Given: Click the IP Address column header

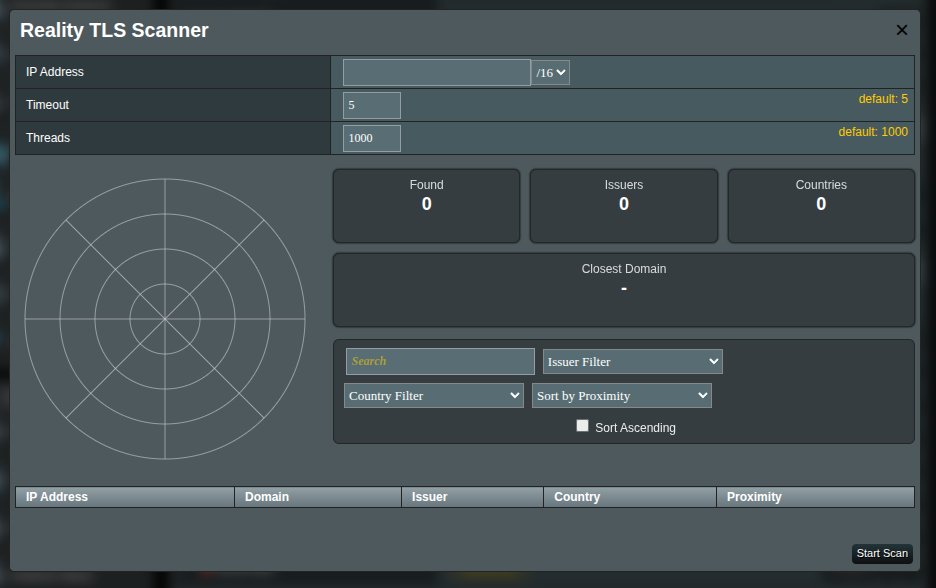Looking at the screenshot, I should click(x=125, y=497).
